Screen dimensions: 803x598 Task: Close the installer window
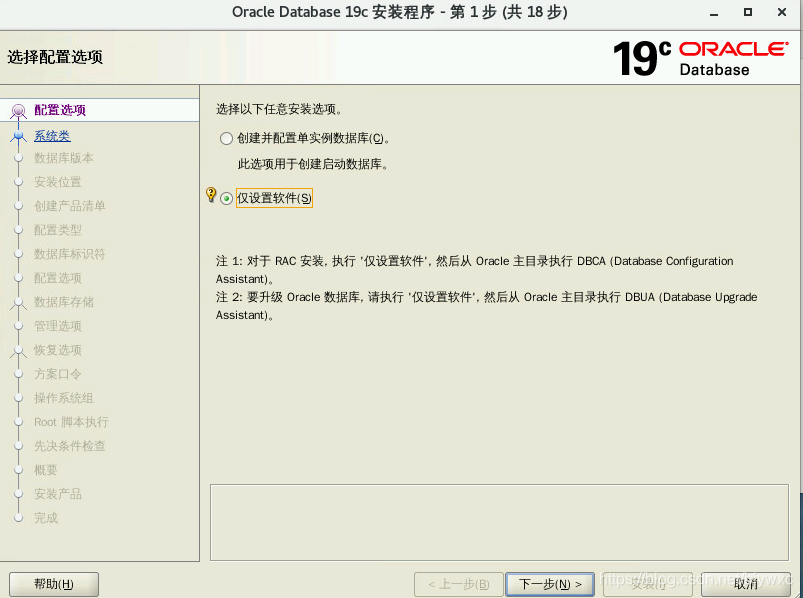[x=782, y=12]
